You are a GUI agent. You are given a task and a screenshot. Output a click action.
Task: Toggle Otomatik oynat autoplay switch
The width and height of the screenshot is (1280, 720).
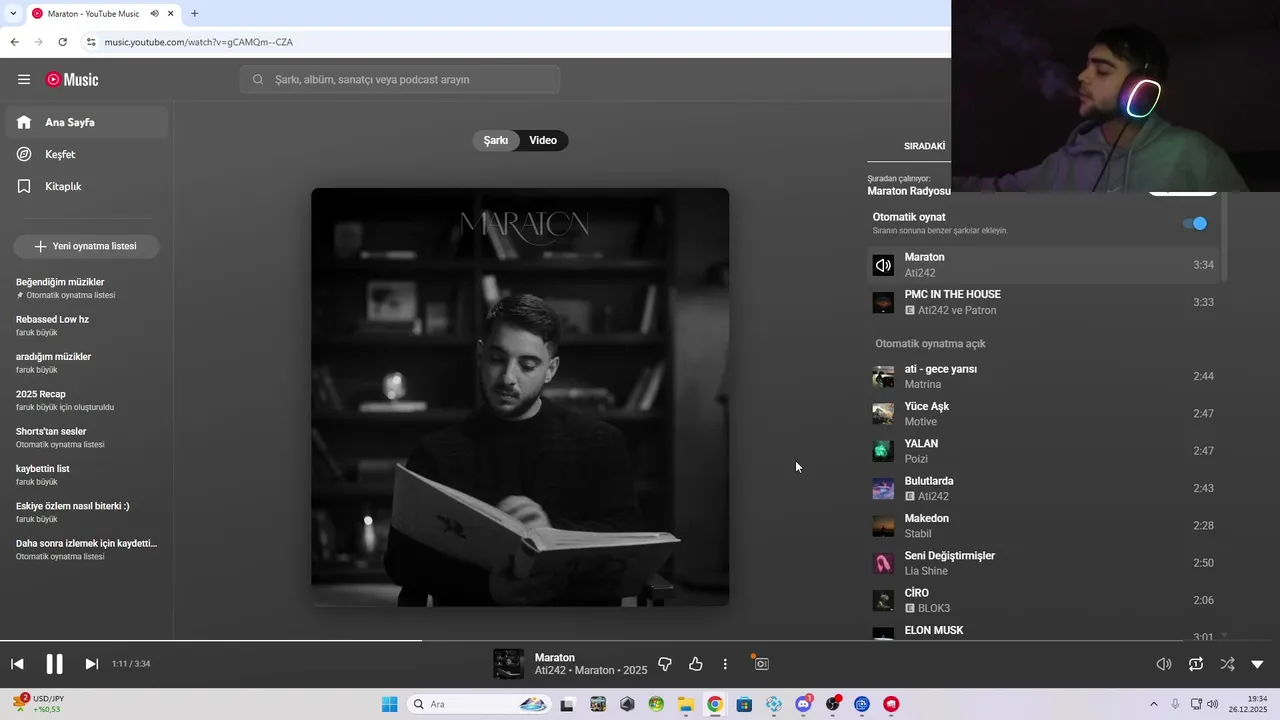pyautogui.click(x=1195, y=223)
